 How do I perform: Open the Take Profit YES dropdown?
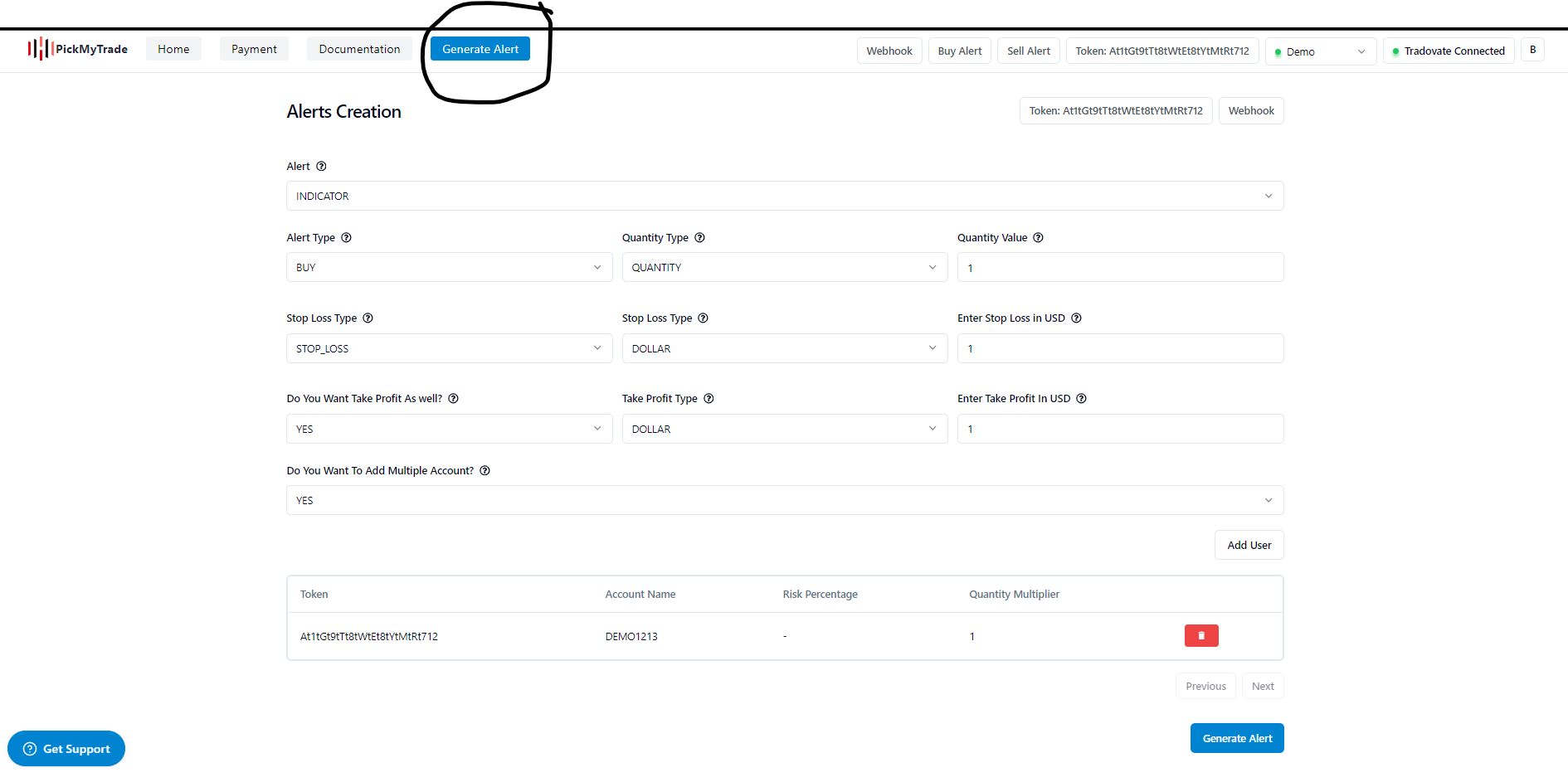[x=450, y=429]
